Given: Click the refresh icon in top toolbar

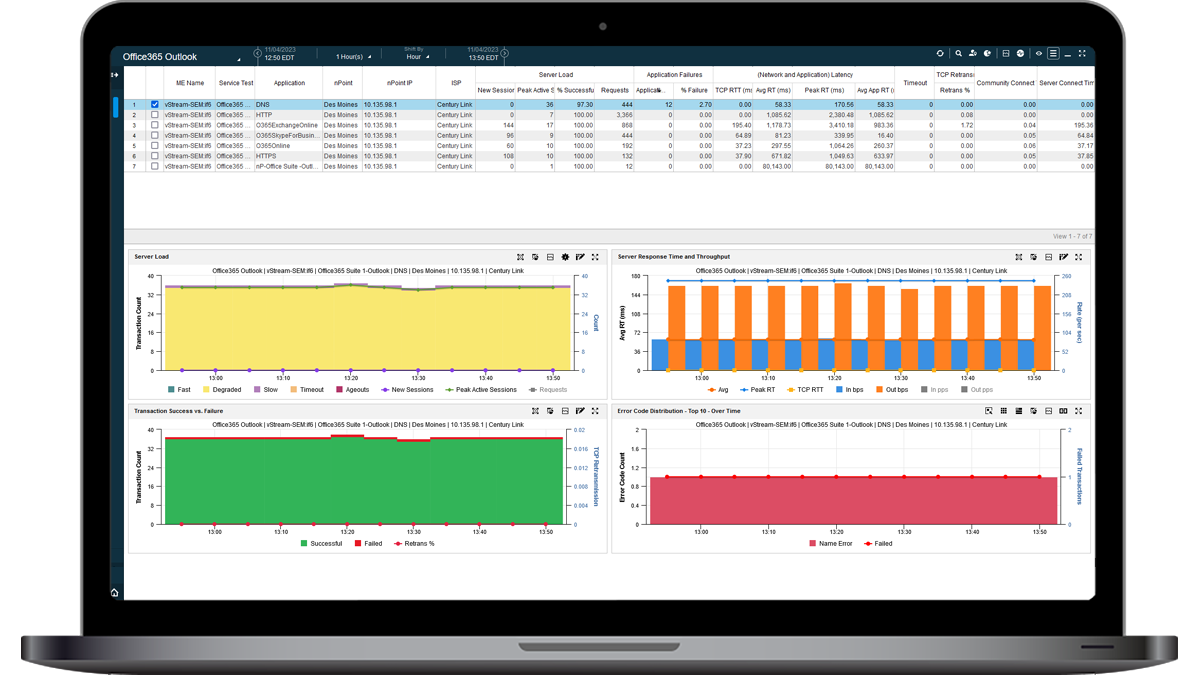Looking at the screenshot, I should (940, 54).
